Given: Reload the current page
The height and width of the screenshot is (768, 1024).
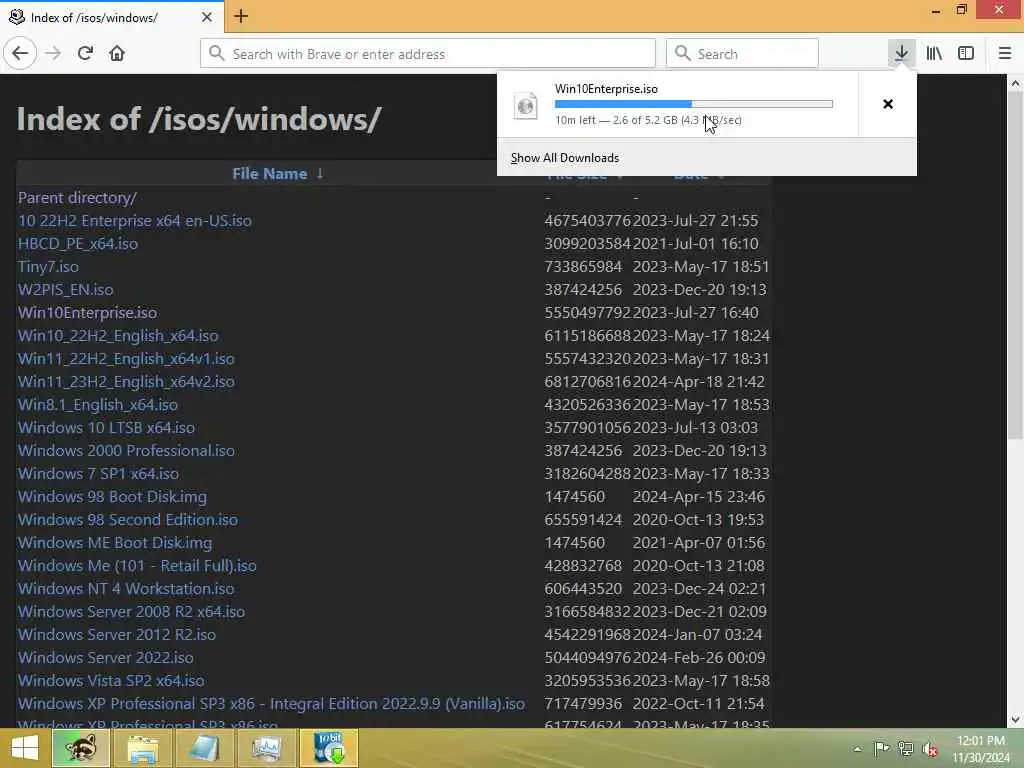Looking at the screenshot, I should click(x=85, y=53).
